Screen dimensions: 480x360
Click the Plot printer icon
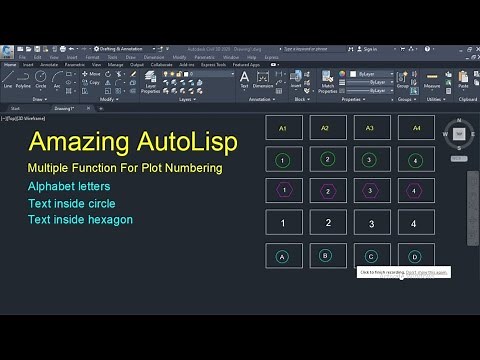(63, 49)
